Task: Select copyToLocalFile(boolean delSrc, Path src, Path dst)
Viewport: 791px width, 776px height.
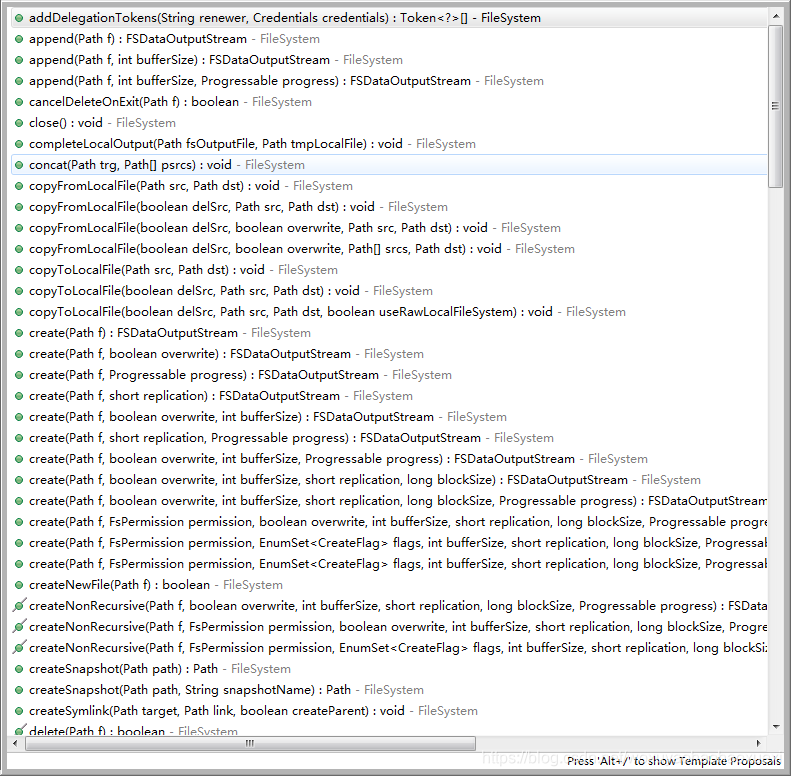Action: pyautogui.click(x=388, y=291)
